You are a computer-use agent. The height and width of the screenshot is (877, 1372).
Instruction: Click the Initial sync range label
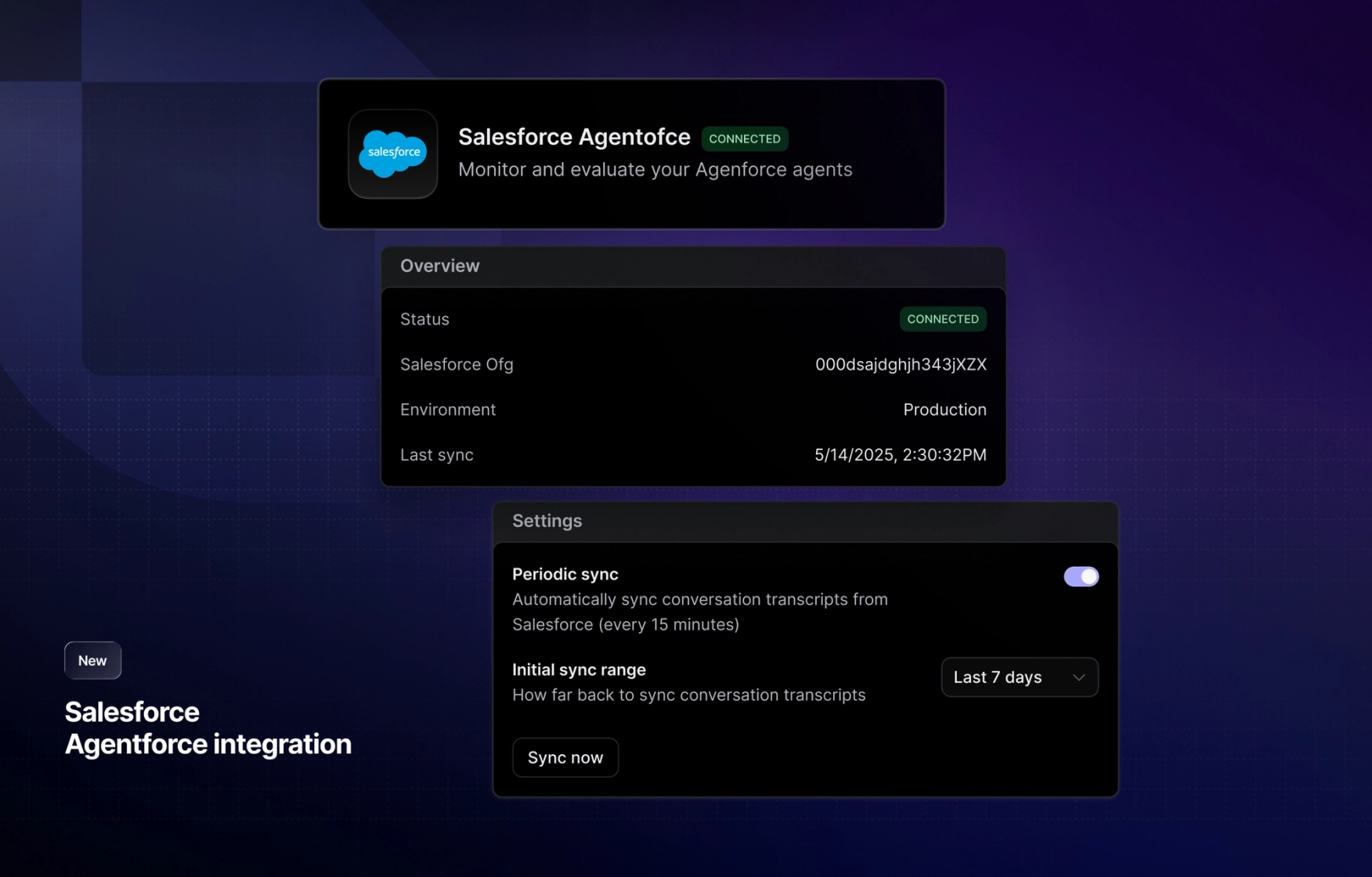[x=579, y=669]
